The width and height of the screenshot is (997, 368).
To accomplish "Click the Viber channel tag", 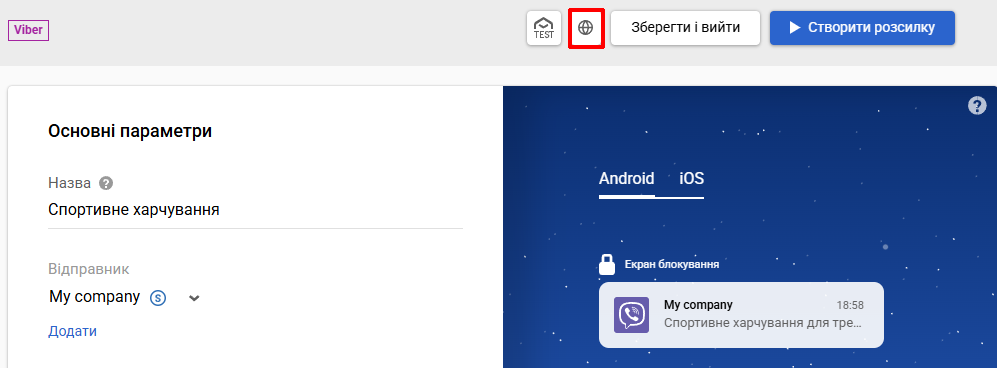I will [x=29, y=31].
